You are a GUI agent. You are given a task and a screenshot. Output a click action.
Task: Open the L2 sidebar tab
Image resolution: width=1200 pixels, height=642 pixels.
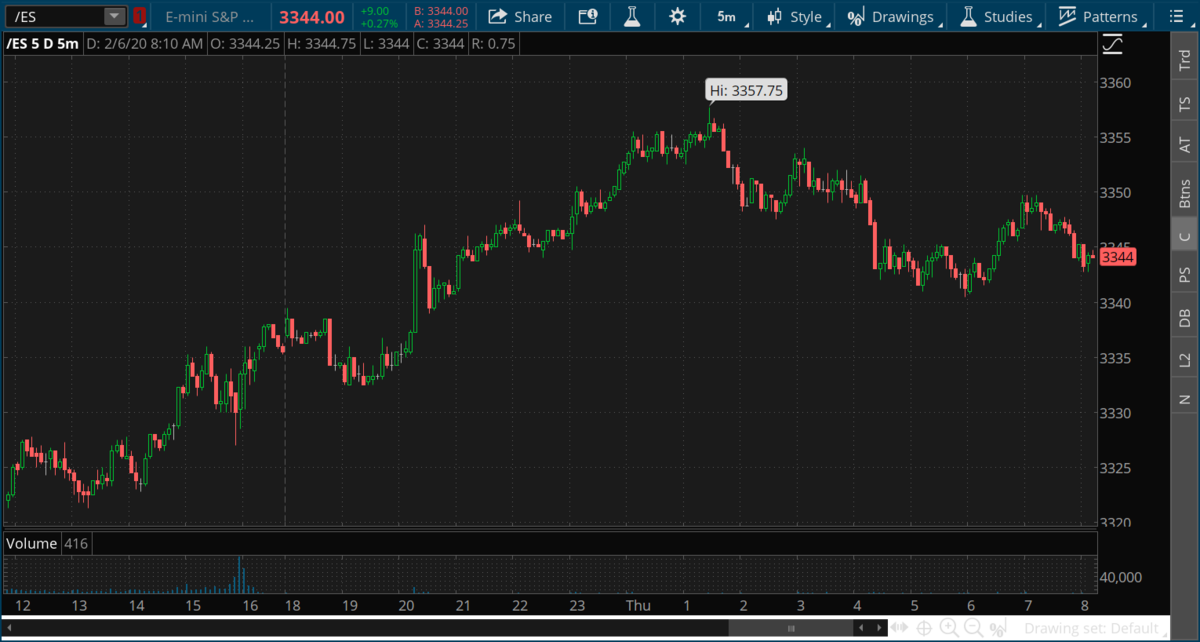(x=1185, y=359)
